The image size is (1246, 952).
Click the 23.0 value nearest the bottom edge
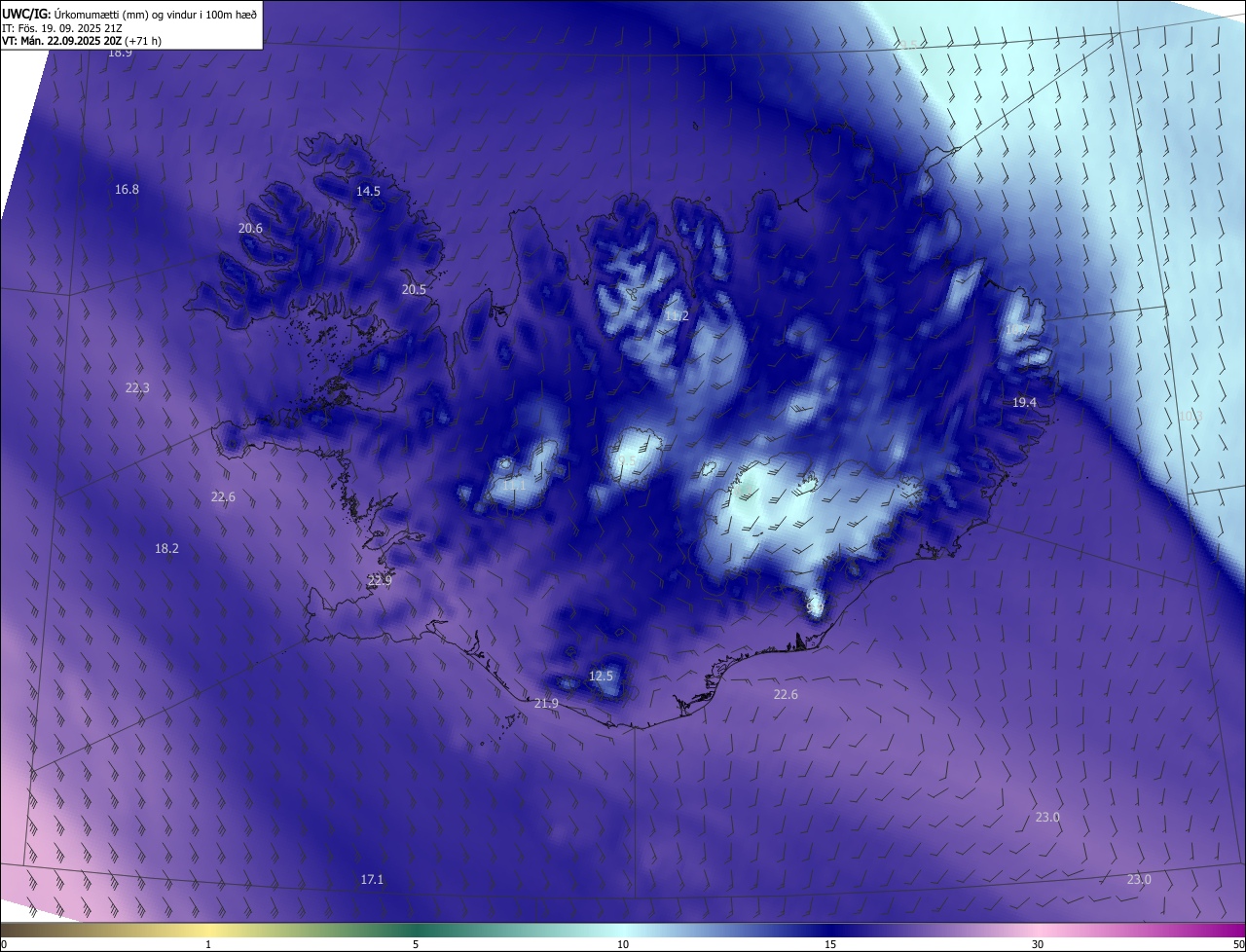click(x=1139, y=880)
